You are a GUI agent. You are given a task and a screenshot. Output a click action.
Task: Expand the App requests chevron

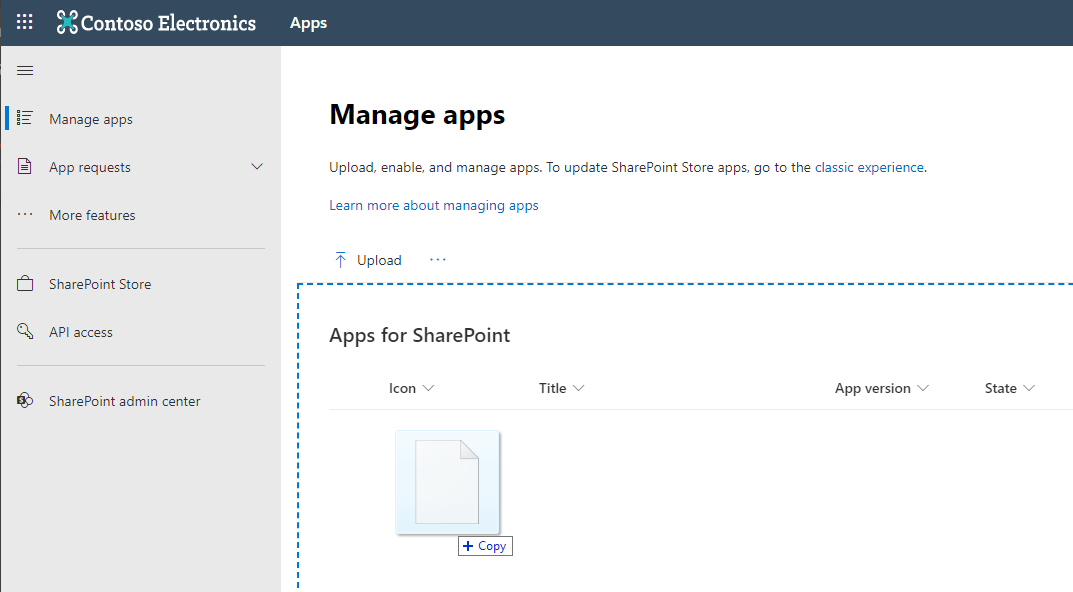257,166
